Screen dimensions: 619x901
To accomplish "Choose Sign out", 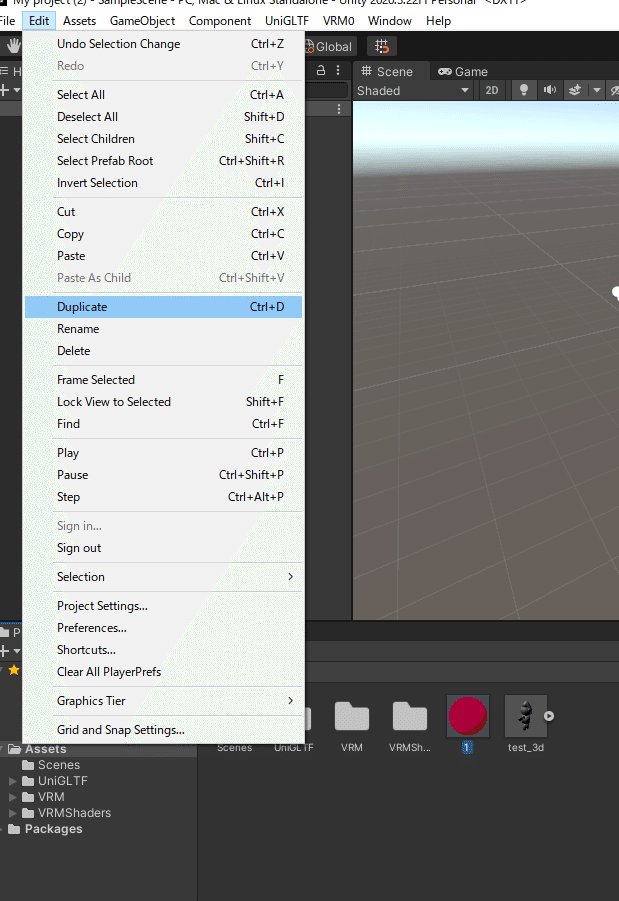I will 163,548.
